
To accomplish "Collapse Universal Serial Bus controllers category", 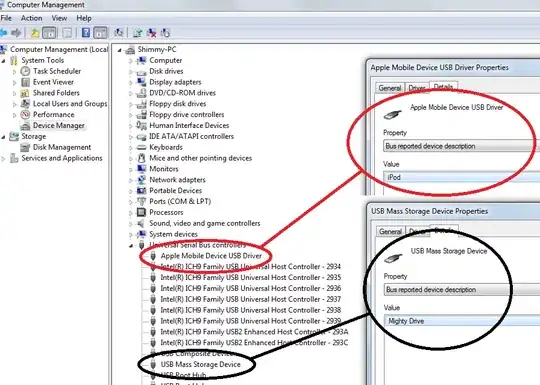I will point(131,246).
